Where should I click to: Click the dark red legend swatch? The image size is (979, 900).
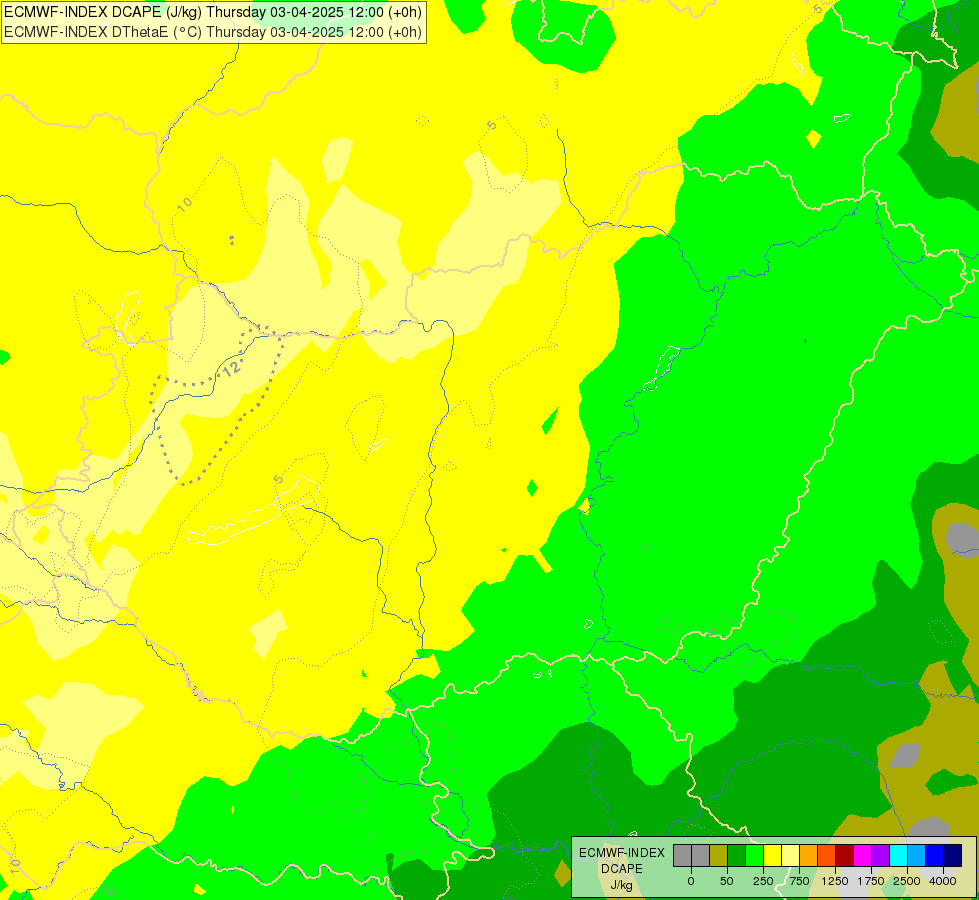845,856
